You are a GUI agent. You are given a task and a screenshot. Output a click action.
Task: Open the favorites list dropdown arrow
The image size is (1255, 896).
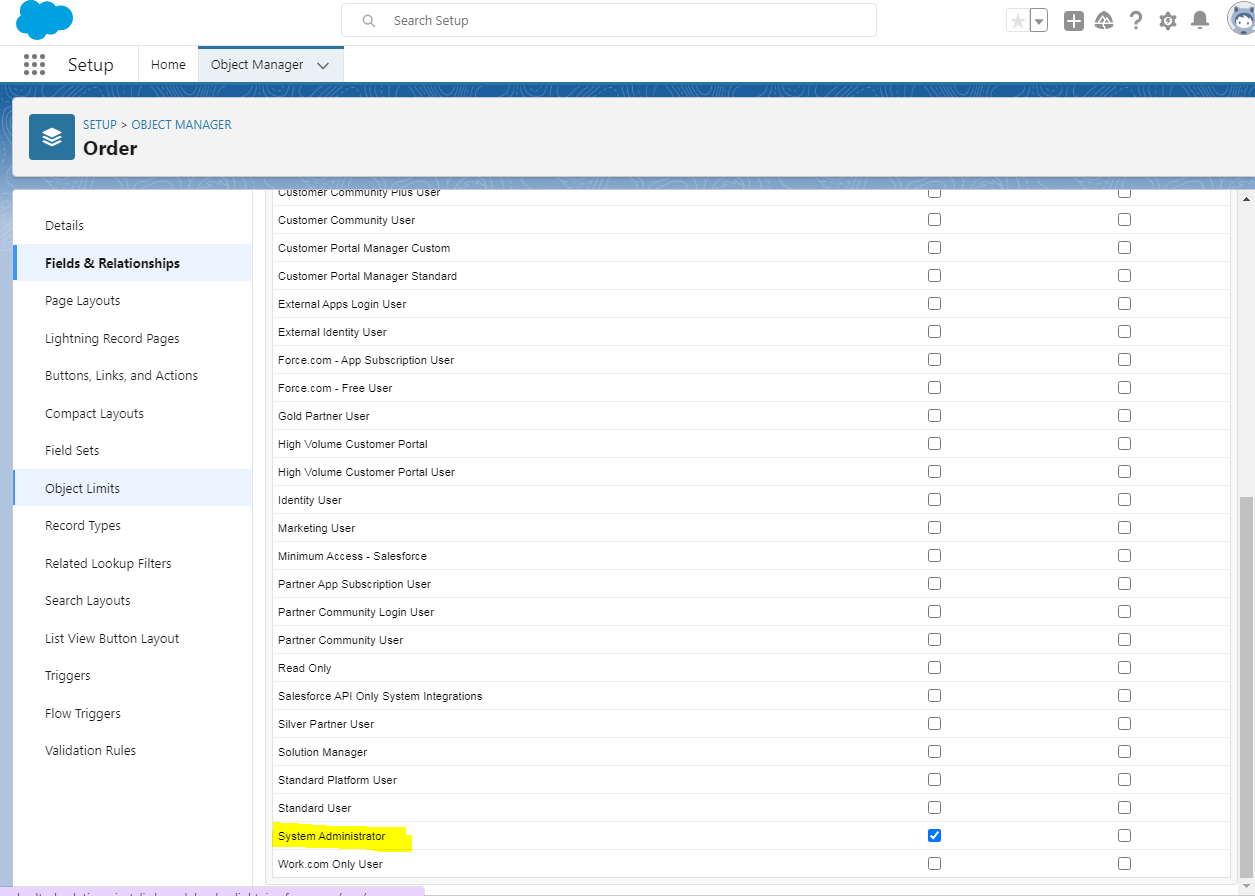(x=1038, y=21)
